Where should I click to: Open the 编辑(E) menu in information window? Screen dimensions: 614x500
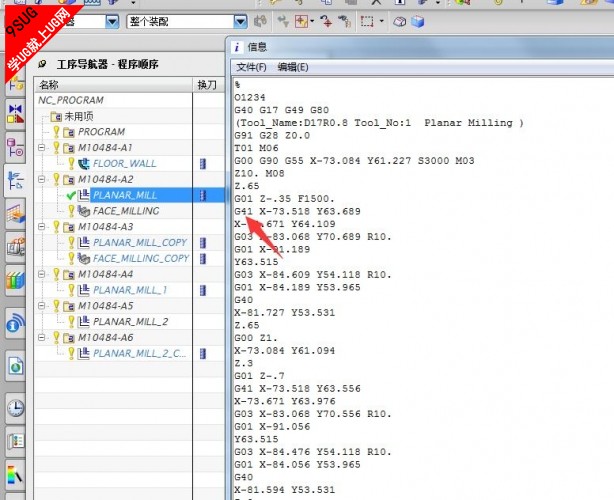pos(293,67)
